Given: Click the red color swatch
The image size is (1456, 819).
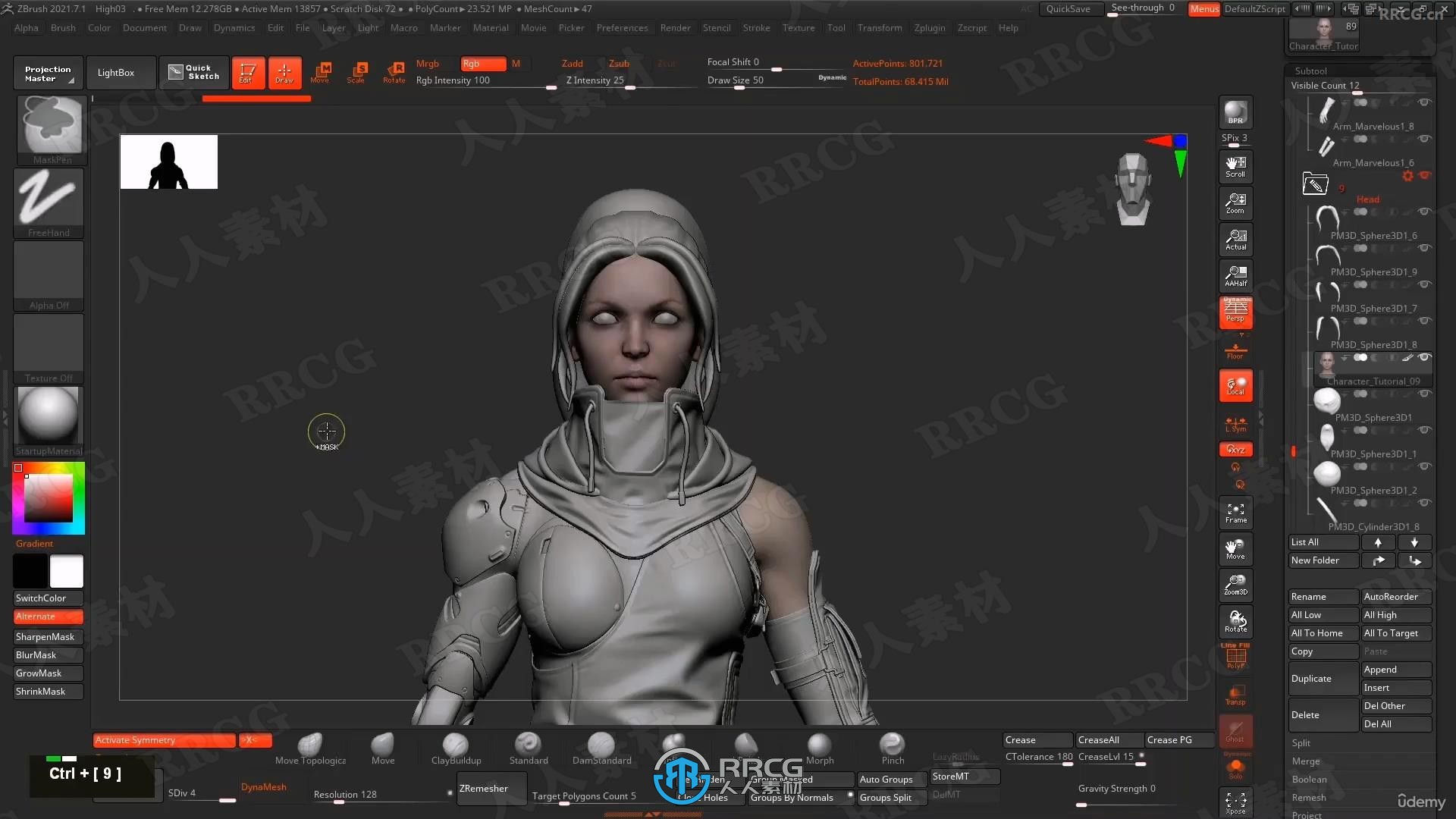Looking at the screenshot, I should 18,468.
